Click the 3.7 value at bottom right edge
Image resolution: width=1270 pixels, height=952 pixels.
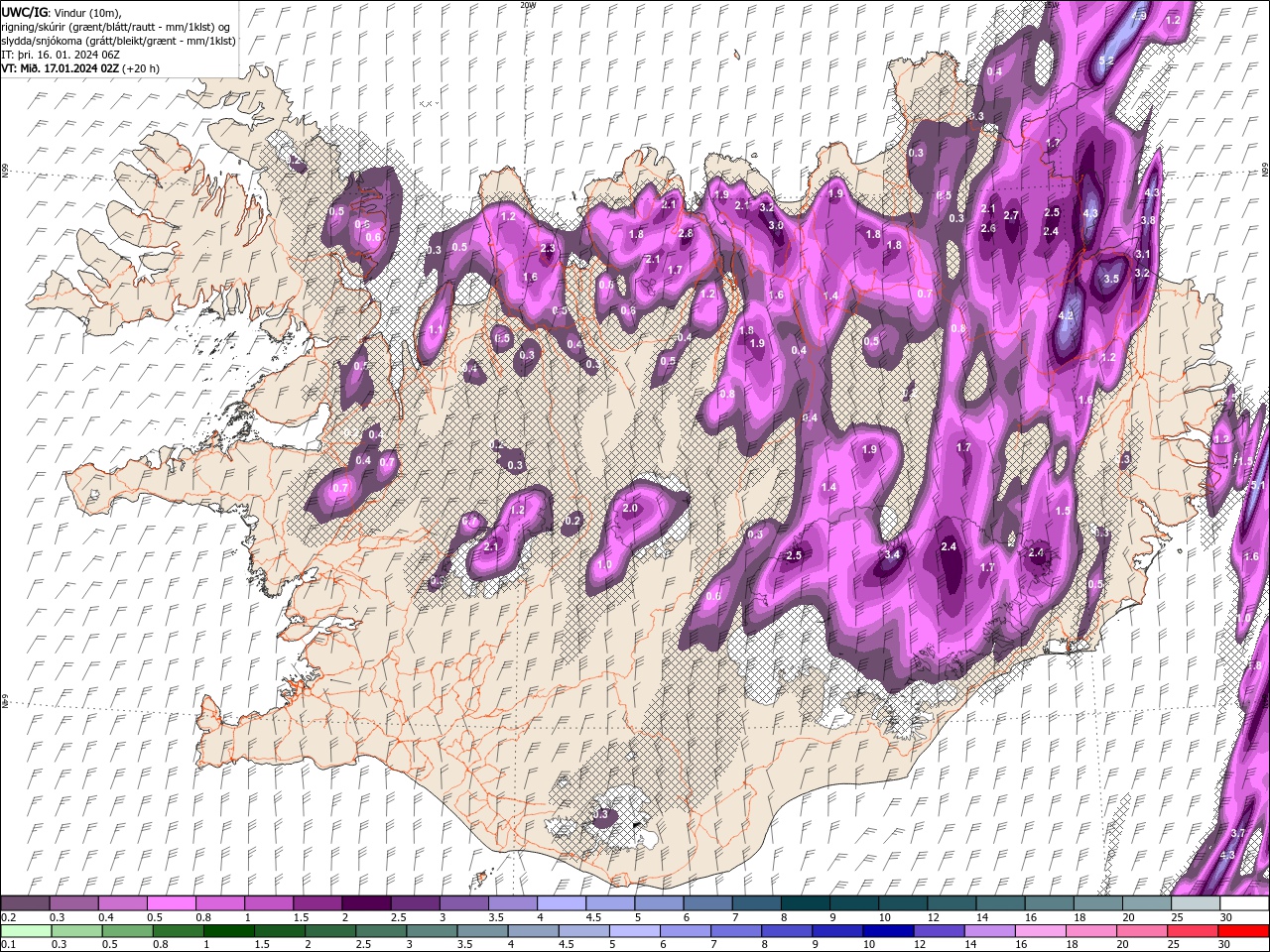click(1238, 833)
